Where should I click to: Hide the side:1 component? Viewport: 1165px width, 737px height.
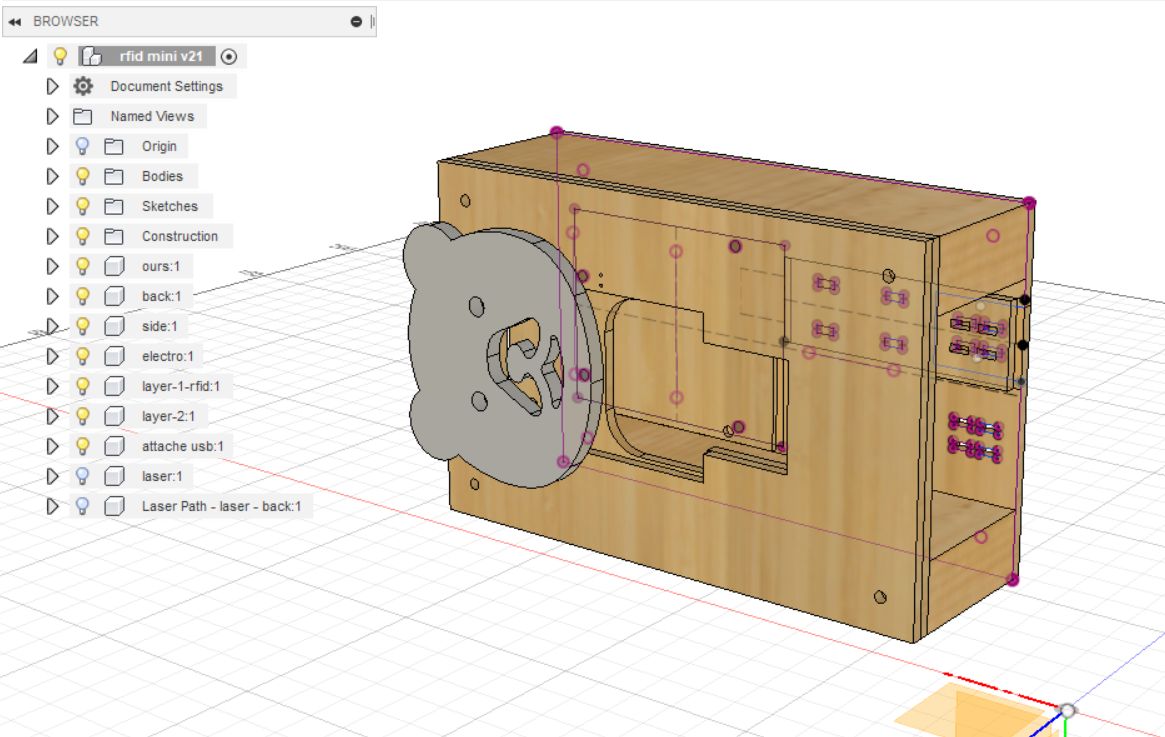click(82, 326)
